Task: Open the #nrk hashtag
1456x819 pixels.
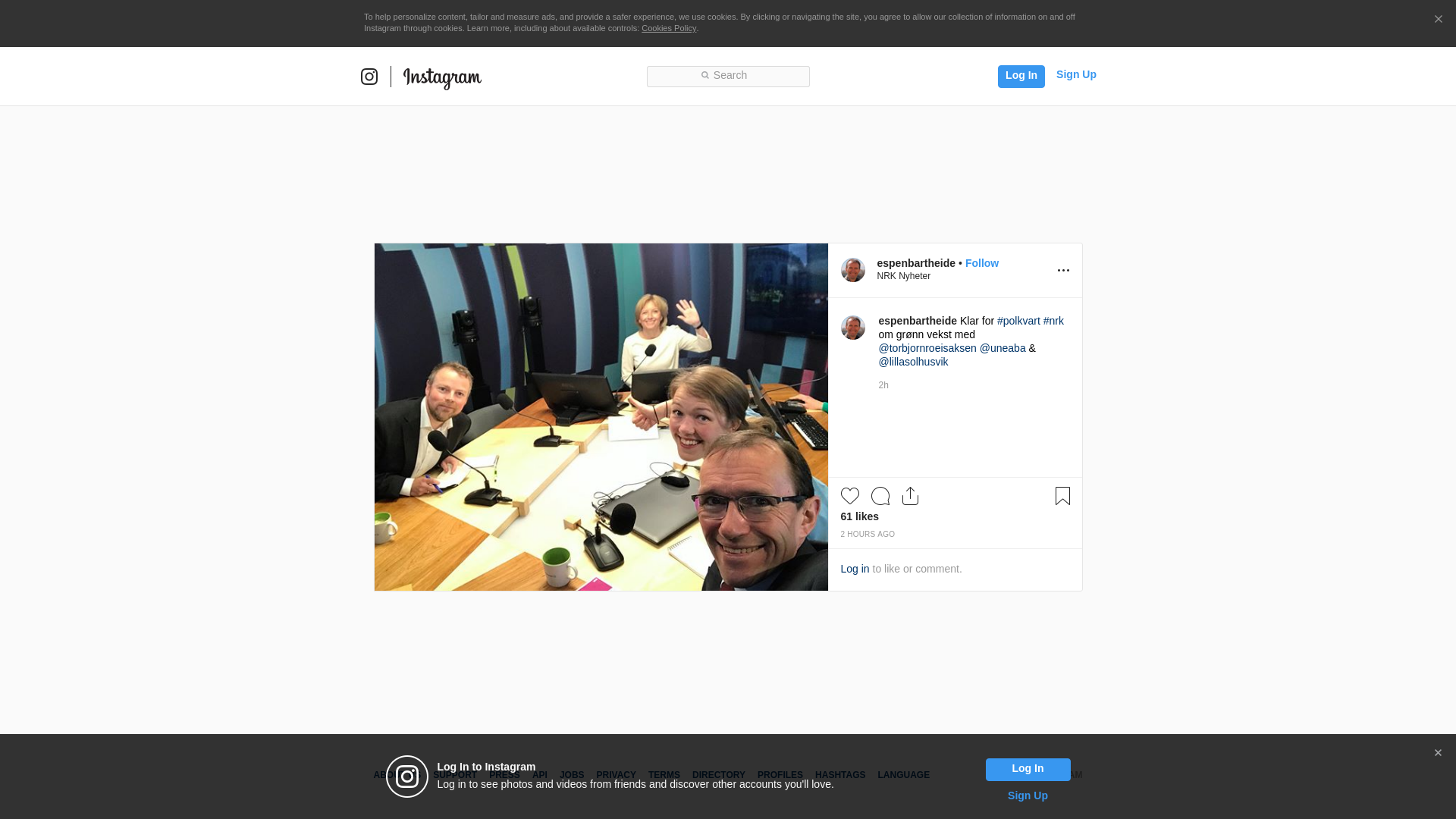Action: pyautogui.click(x=1053, y=321)
